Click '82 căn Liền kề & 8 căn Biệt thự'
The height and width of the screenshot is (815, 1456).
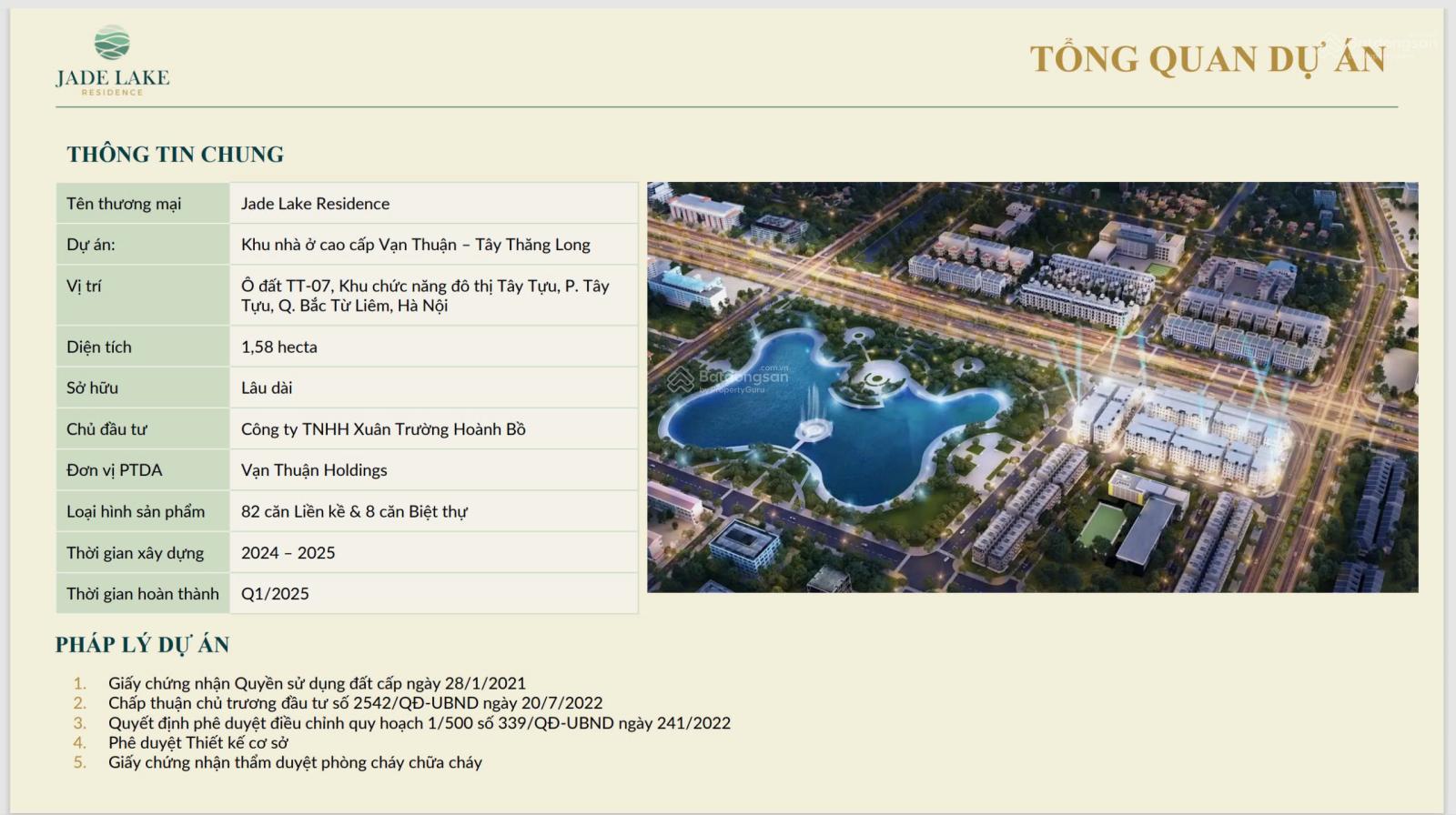pyautogui.click(x=354, y=511)
